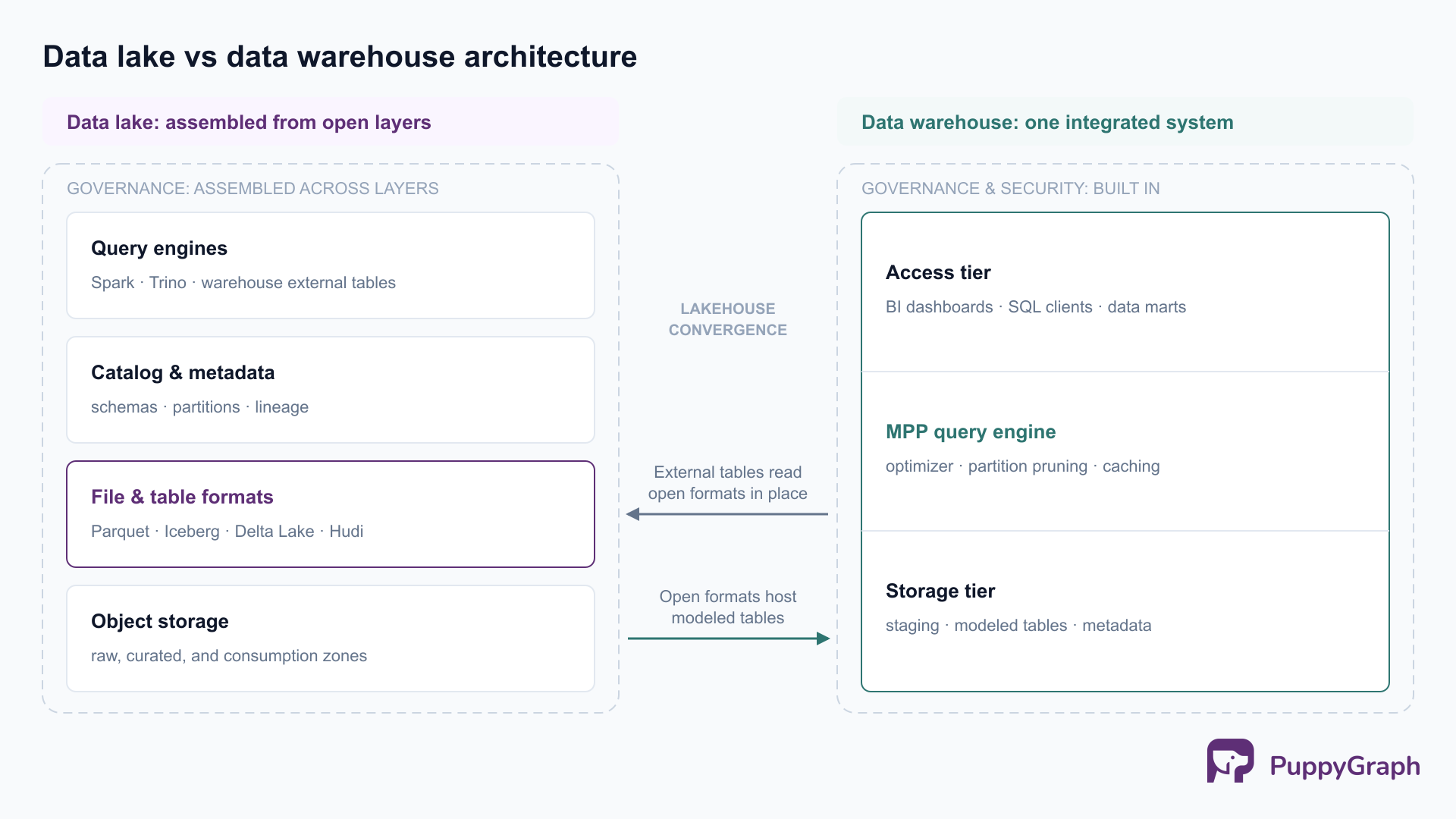Click the main title 'Data lake vs data warehouse architecture'
1456x819 pixels.
(x=340, y=57)
